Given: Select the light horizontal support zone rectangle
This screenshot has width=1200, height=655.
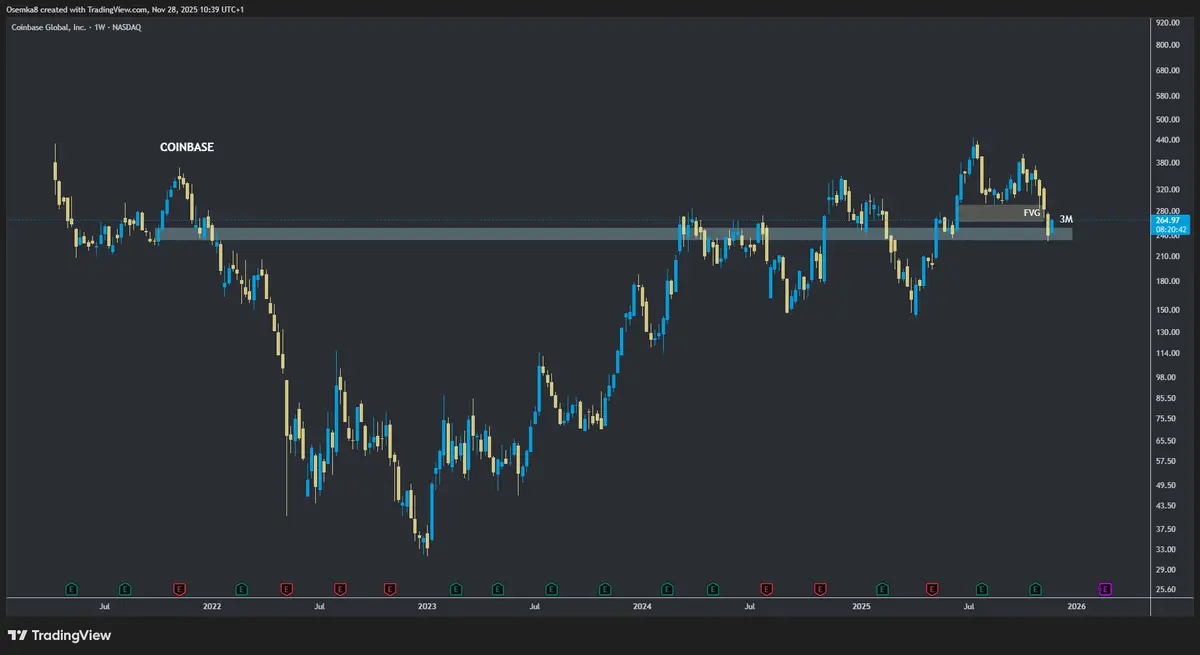Looking at the screenshot, I should point(614,234).
